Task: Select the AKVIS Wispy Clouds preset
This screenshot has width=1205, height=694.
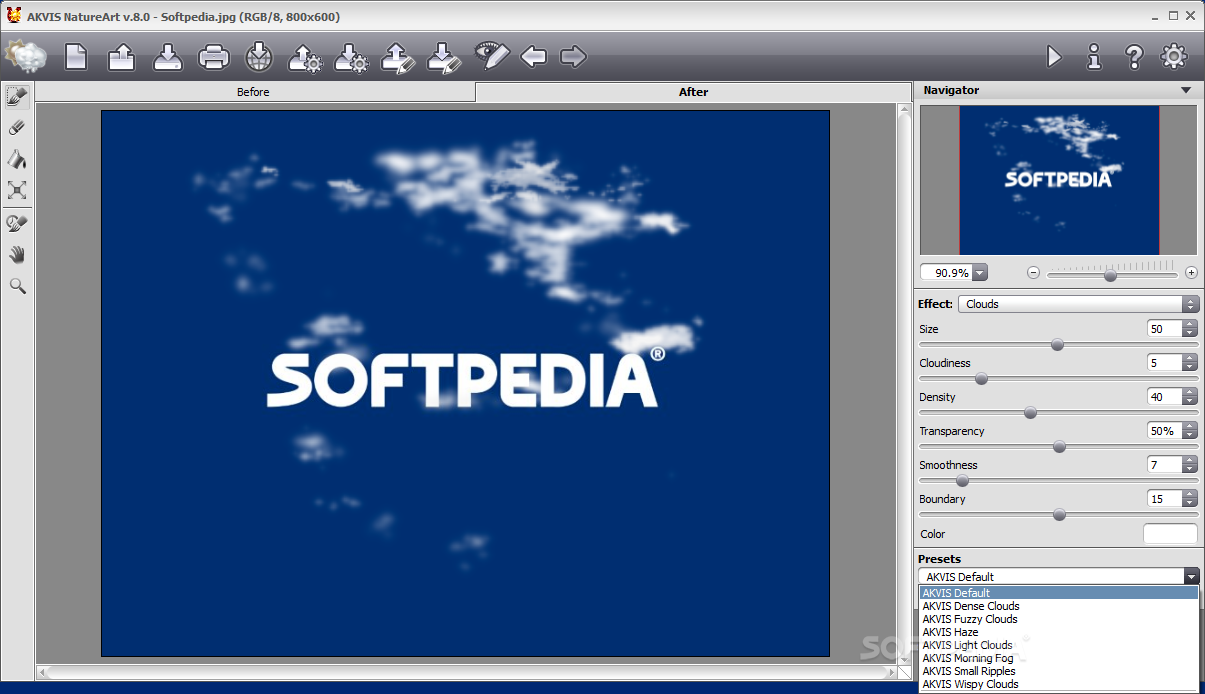Action: (1058, 684)
